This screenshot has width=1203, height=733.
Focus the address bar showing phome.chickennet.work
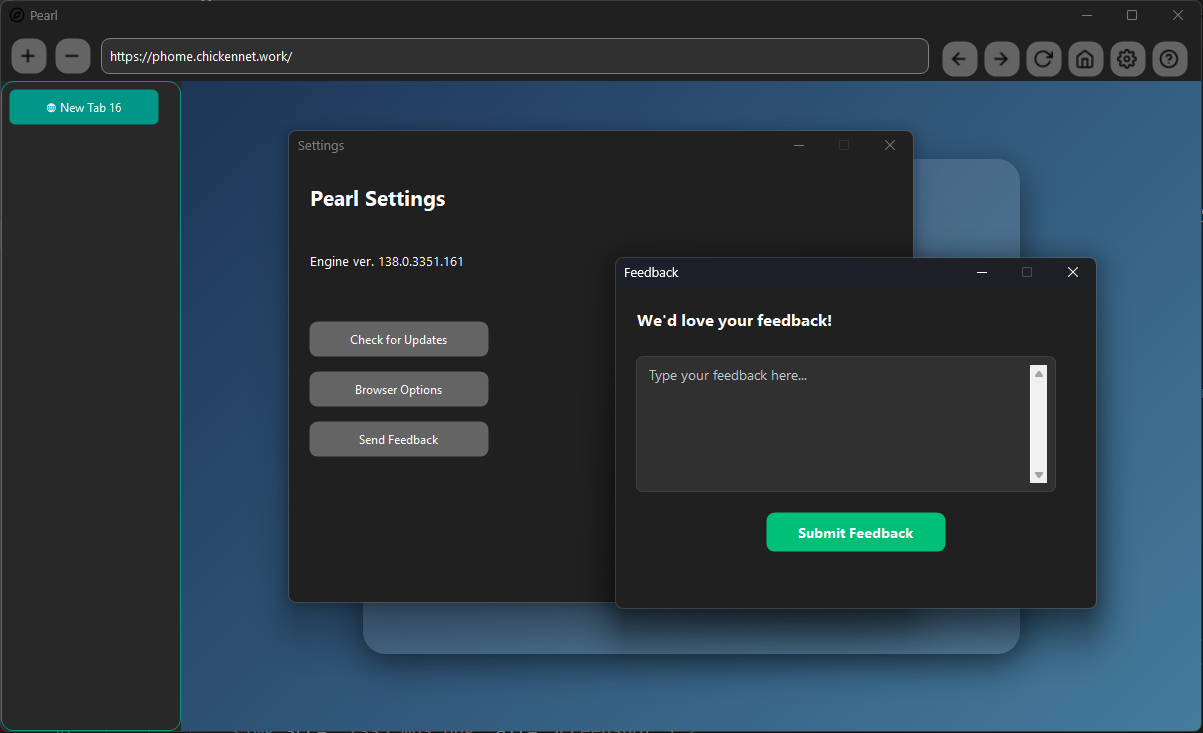[x=514, y=56]
